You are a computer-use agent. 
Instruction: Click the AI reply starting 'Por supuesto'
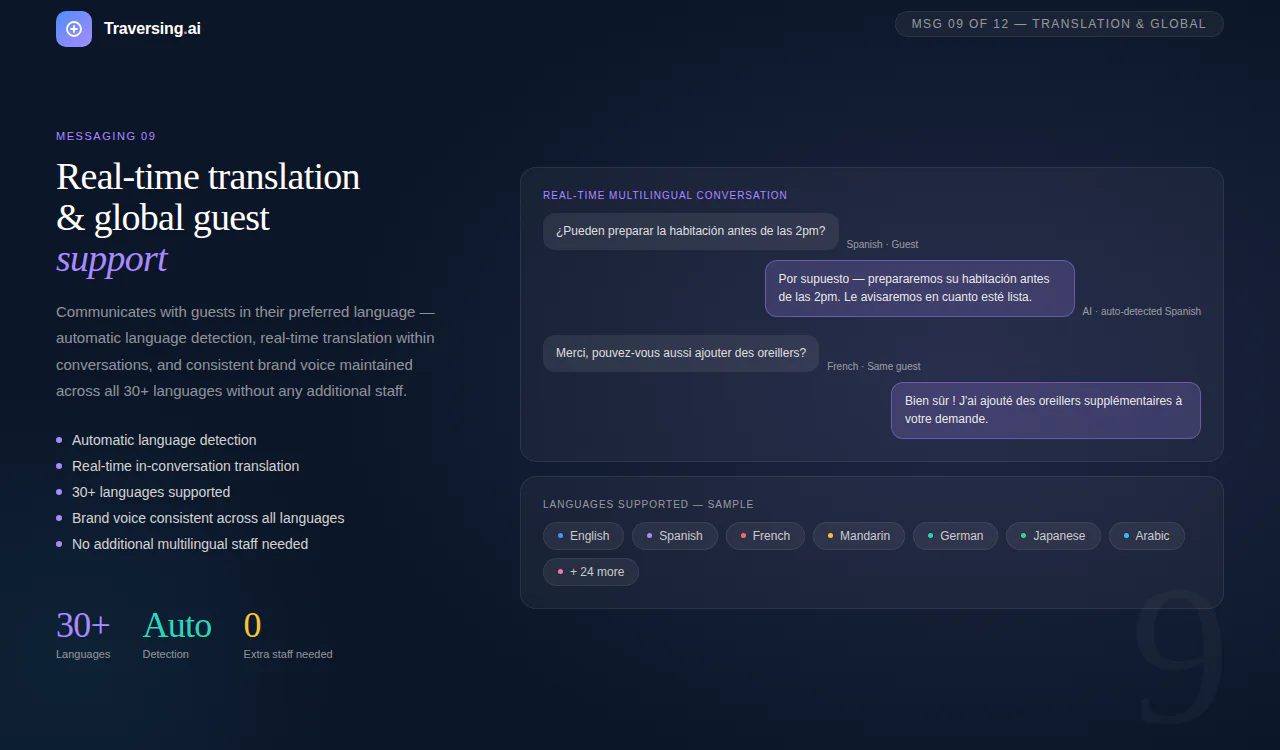tap(920, 288)
